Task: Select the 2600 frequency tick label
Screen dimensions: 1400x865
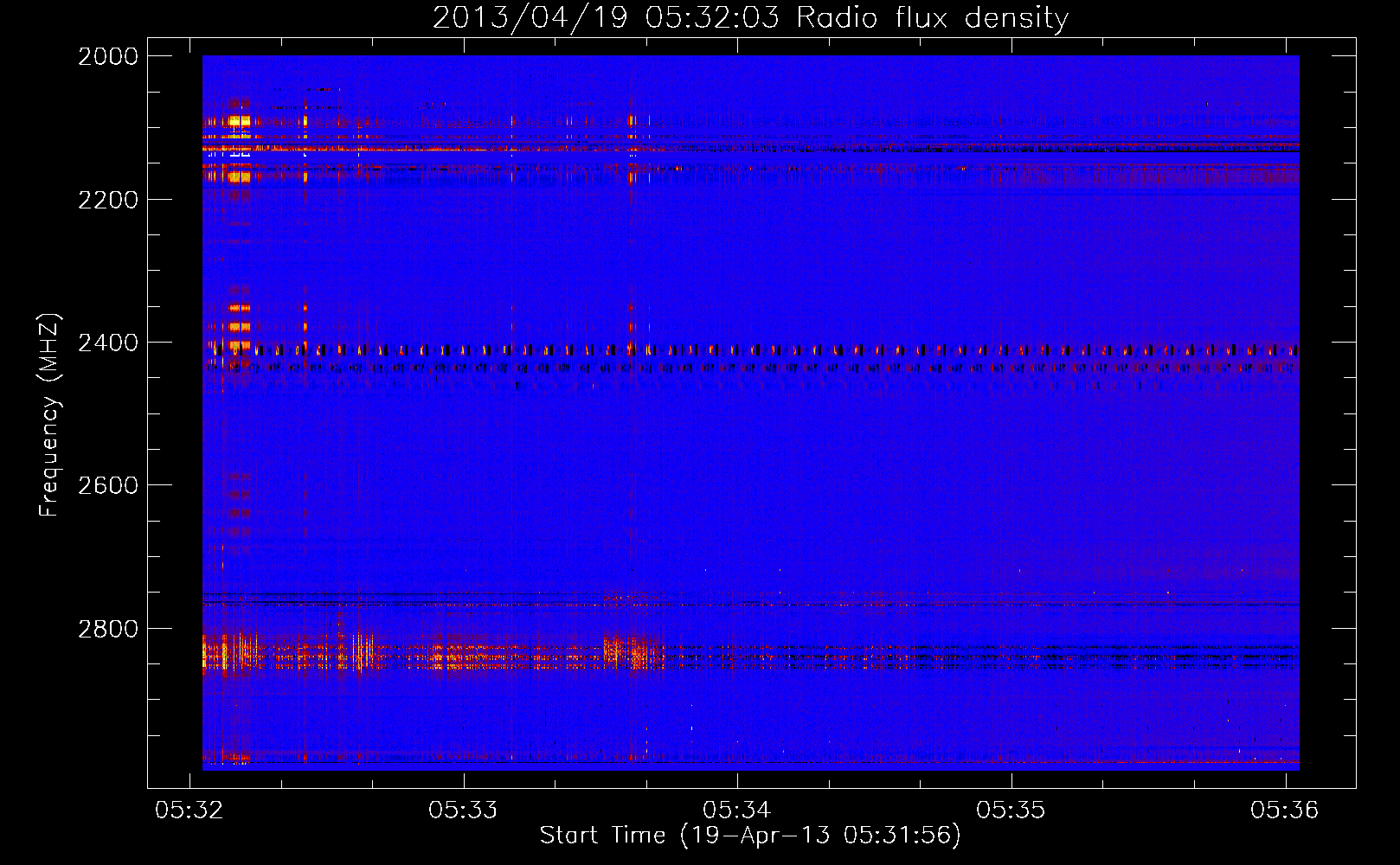Action: click(x=108, y=485)
